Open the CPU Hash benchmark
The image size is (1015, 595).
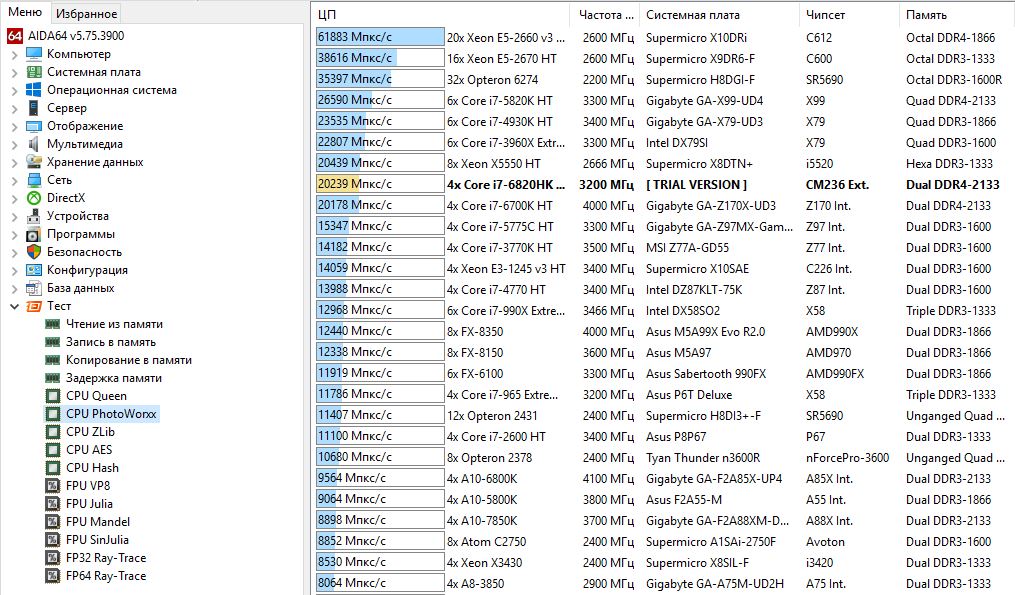point(92,467)
